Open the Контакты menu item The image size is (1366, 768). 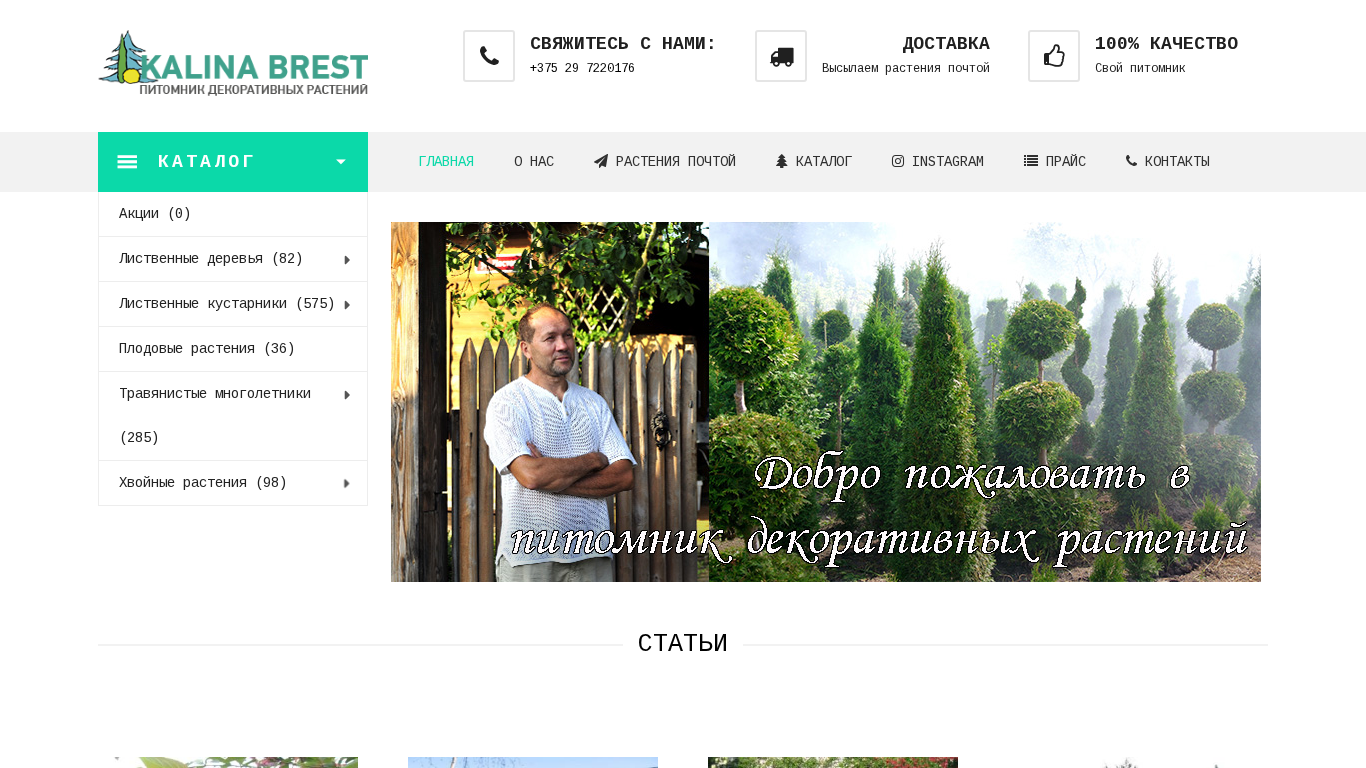pos(1168,162)
